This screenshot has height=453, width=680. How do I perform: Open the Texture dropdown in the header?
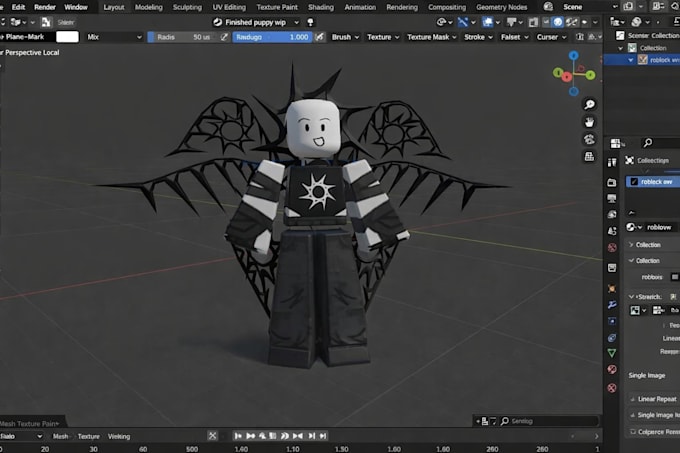(383, 37)
